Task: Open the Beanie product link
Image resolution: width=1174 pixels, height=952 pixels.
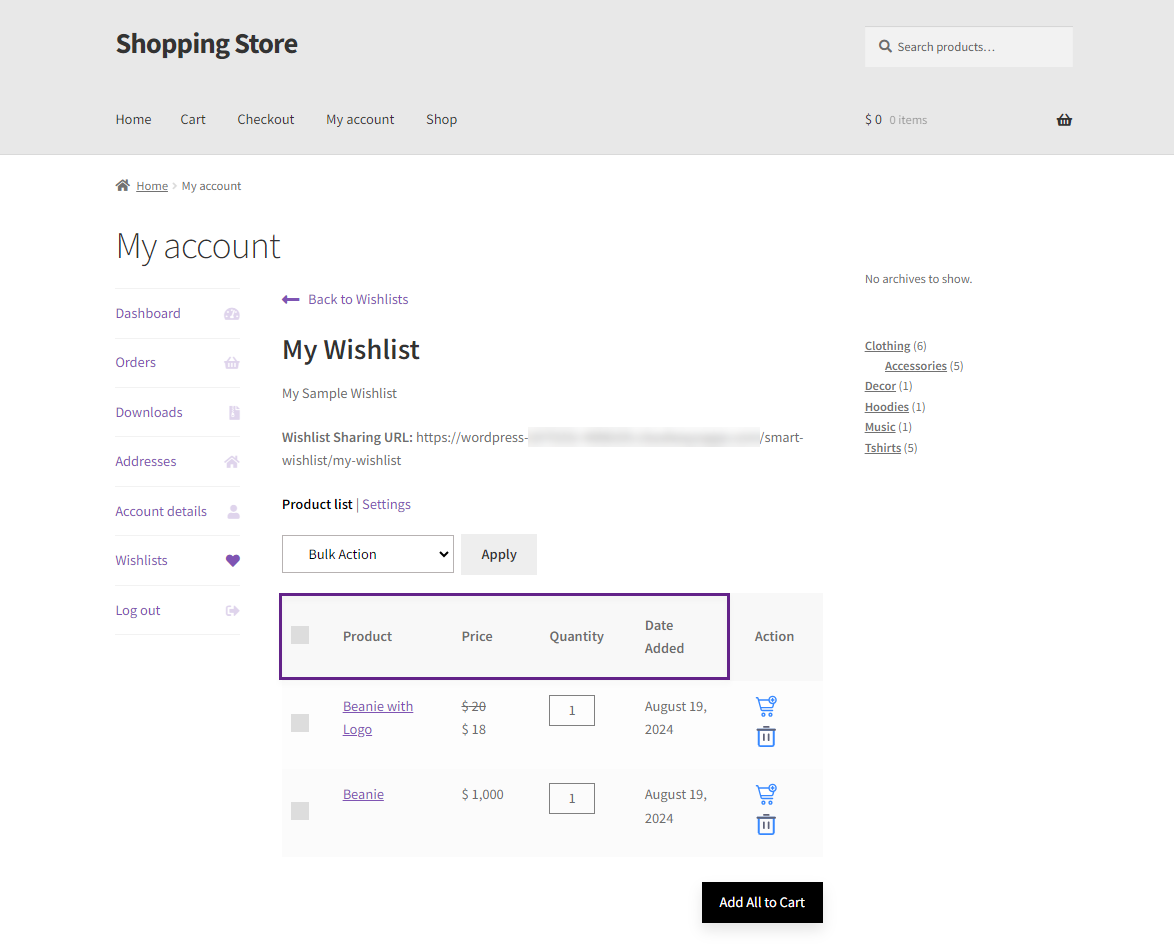Action: pos(363,794)
